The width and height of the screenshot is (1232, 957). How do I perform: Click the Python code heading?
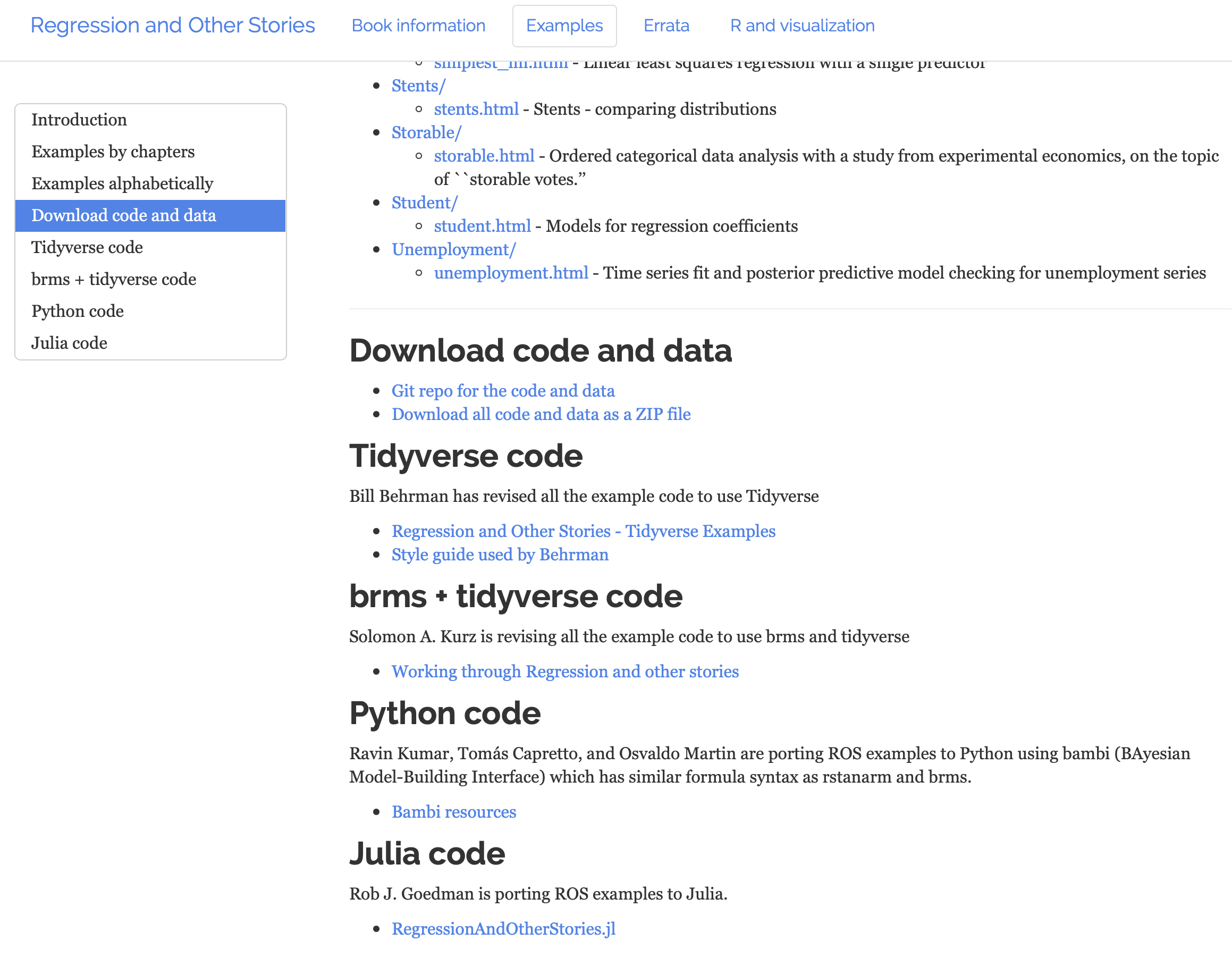[445, 713]
